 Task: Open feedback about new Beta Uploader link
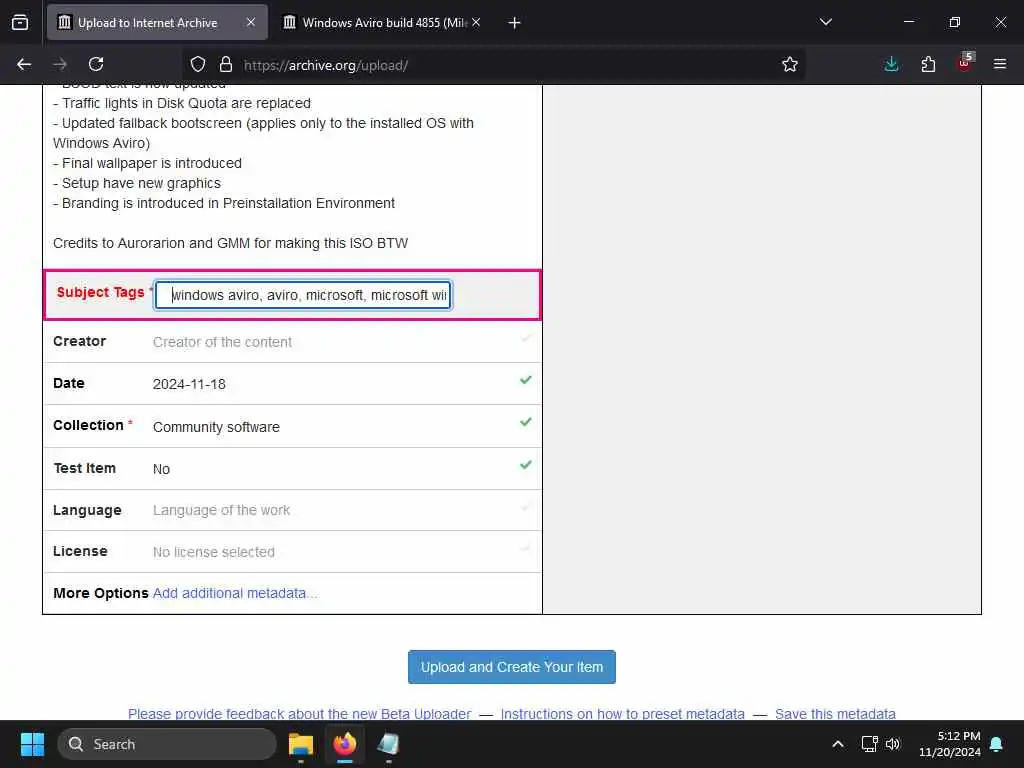coord(300,714)
